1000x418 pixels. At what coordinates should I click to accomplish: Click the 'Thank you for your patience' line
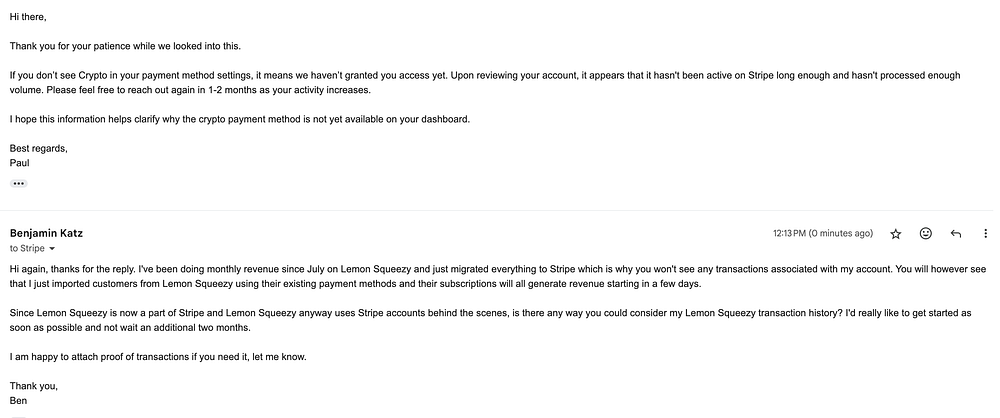(x=125, y=46)
